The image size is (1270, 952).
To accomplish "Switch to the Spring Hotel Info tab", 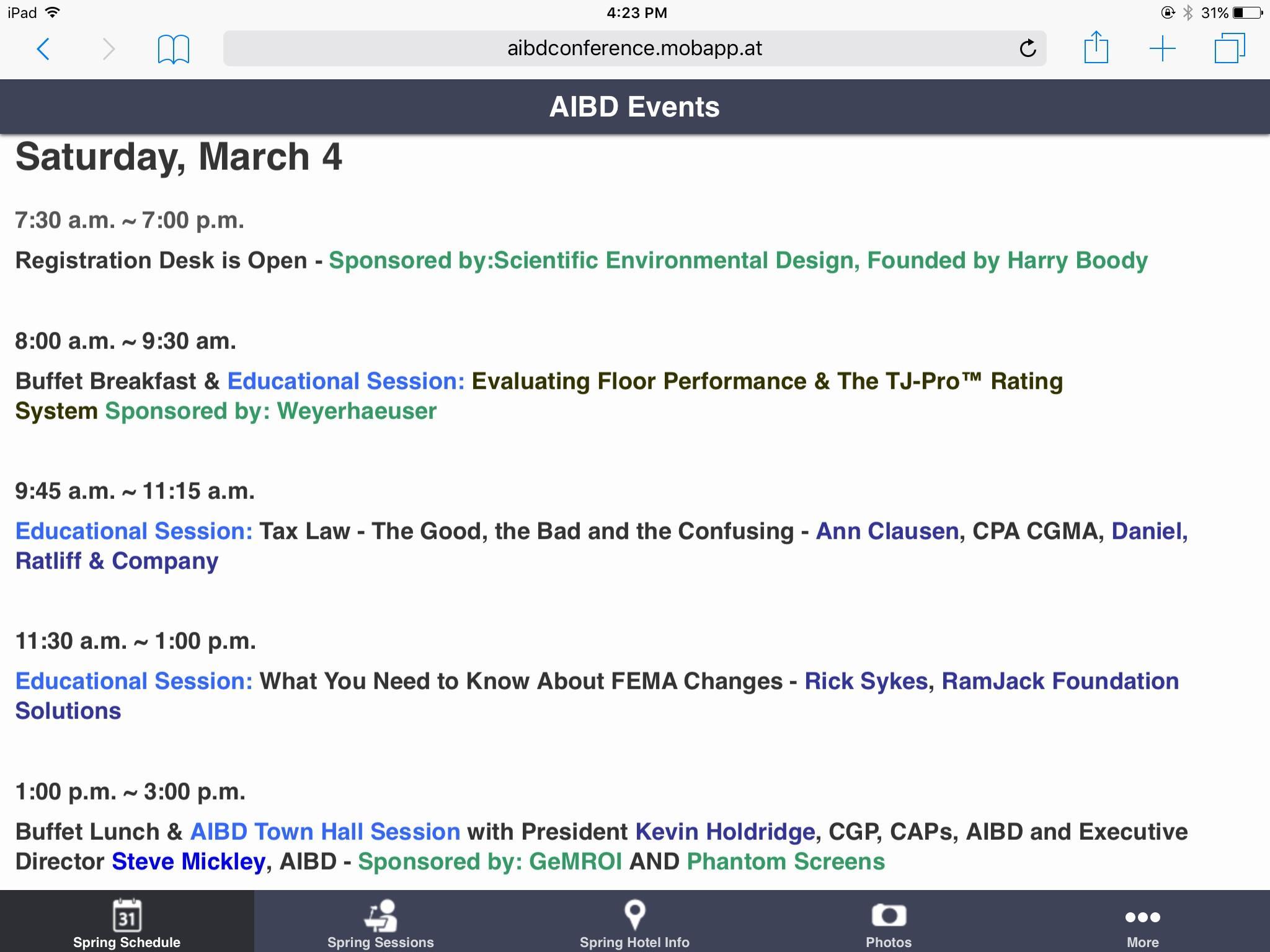I will click(x=635, y=923).
